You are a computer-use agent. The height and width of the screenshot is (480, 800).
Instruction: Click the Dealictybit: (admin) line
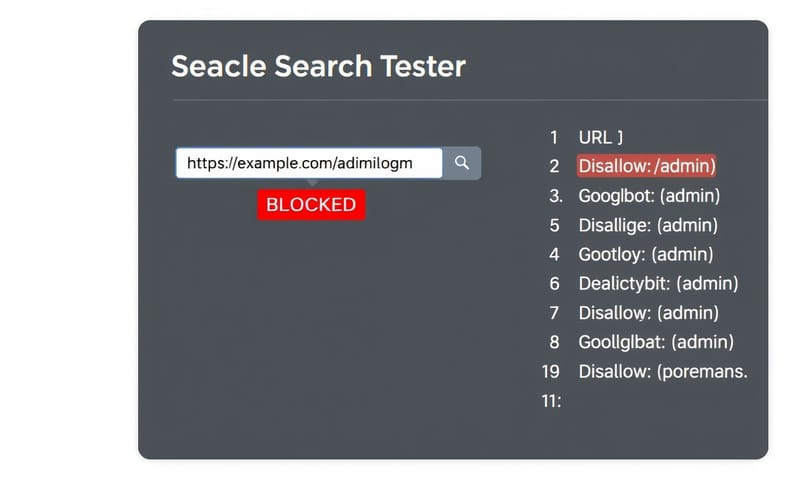click(x=658, y=284)
